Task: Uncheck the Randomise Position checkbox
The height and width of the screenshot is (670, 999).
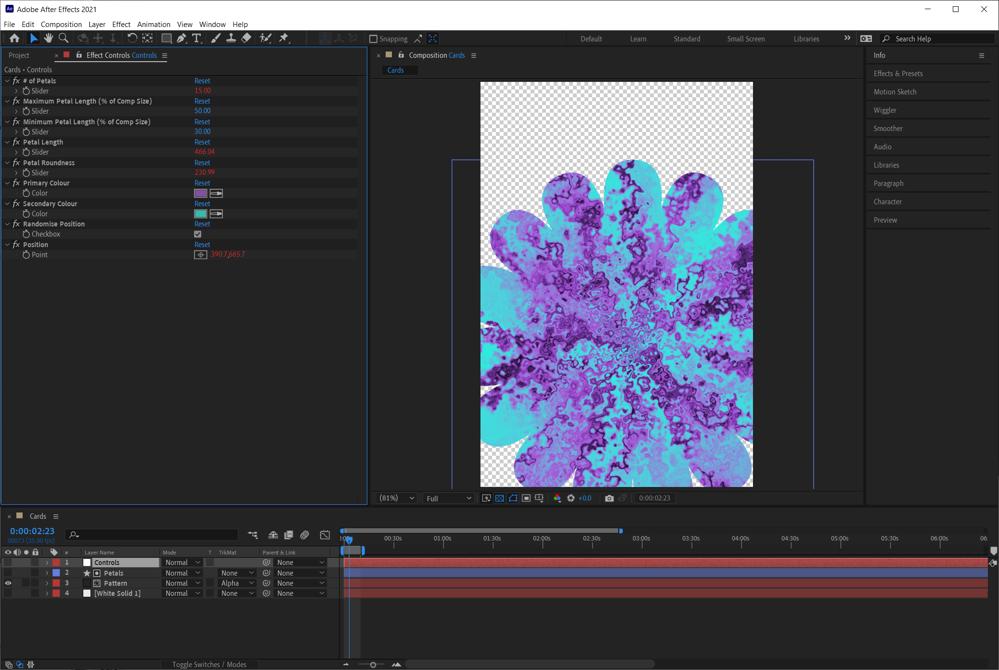Action: tap(198, 234)
